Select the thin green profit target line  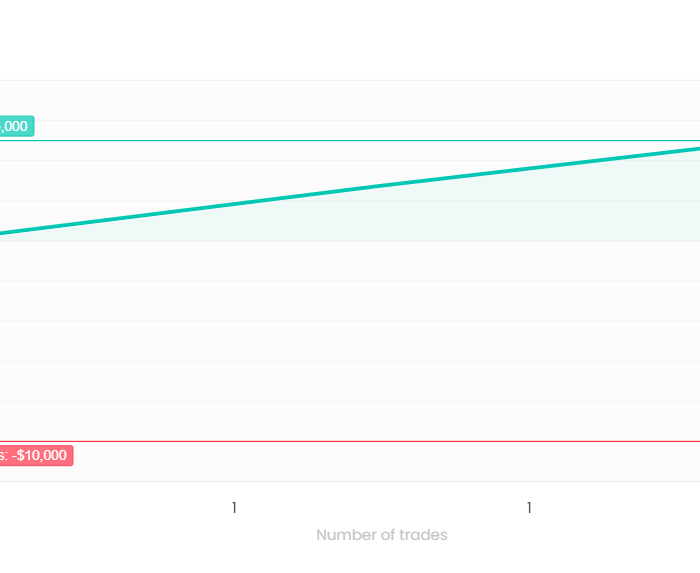click(350, 141)
